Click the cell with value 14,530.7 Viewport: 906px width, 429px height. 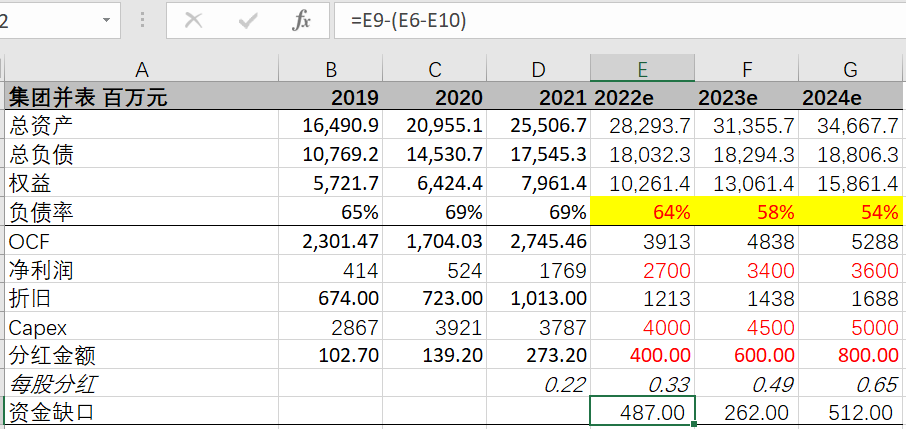pyautogui.click(x=435, y=154)
